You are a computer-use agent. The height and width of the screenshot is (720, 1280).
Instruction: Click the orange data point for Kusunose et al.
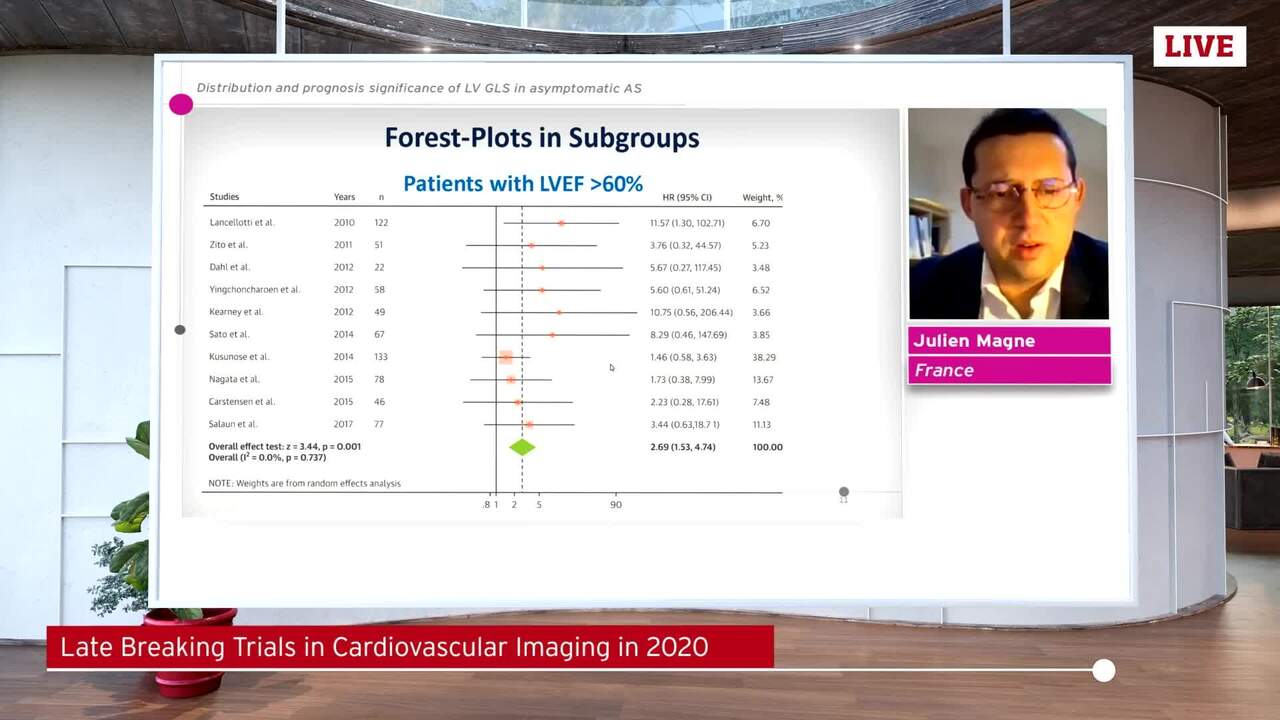[505, 356]
